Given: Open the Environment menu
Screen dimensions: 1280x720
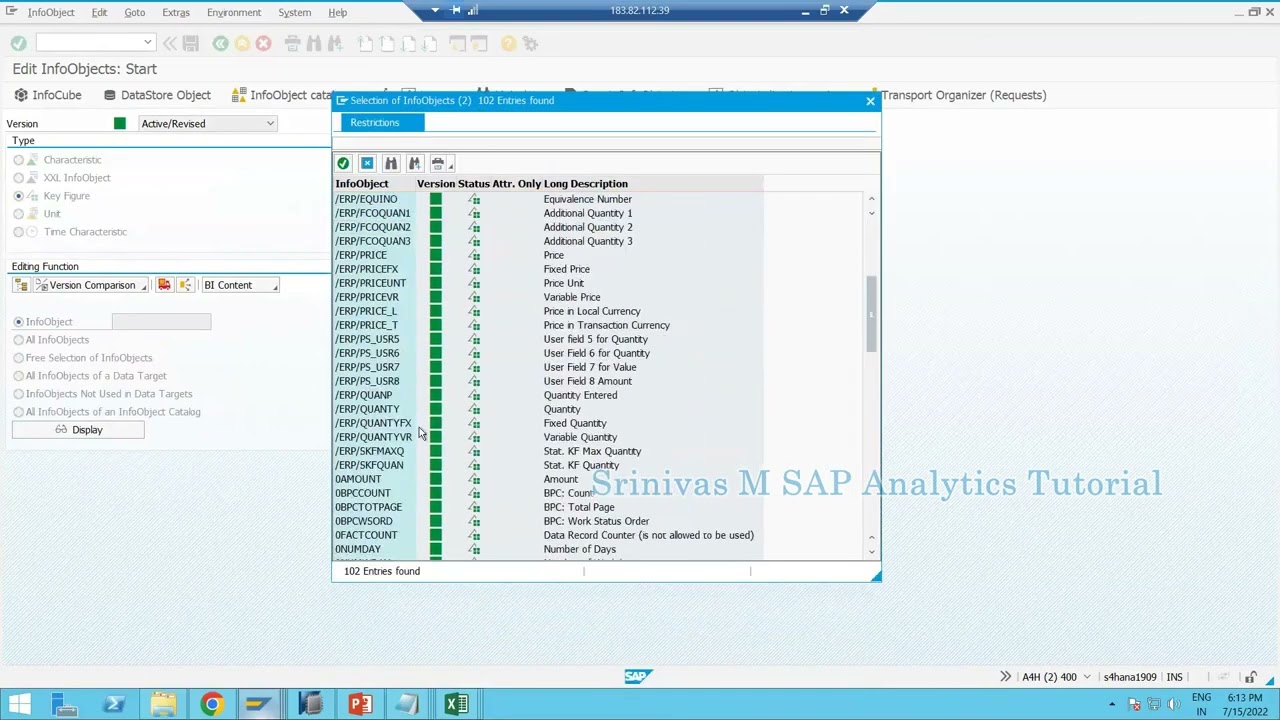Looking at the screenshot, I should [234, 12].
